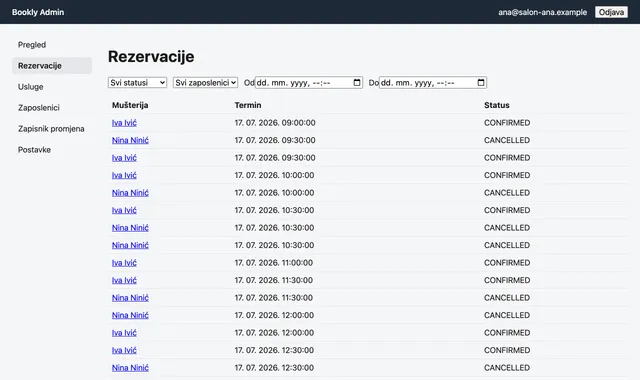Open Usluge in sidebar
The width and height of the screenshot is (640, 380).
[x=52, y=87]
